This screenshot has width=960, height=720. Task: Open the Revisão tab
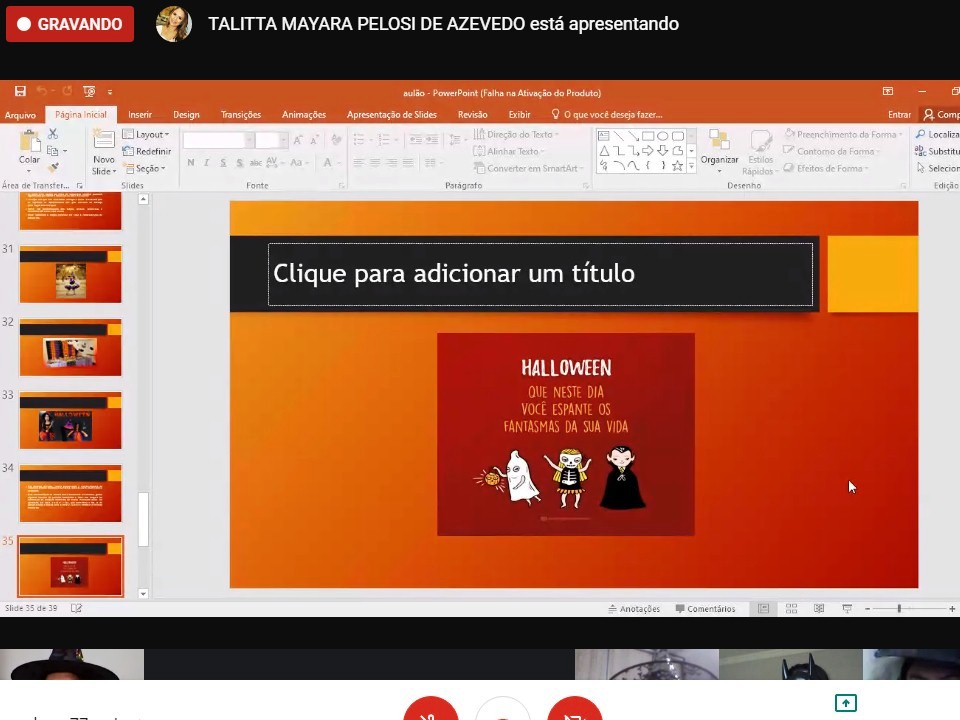(473, 114)
